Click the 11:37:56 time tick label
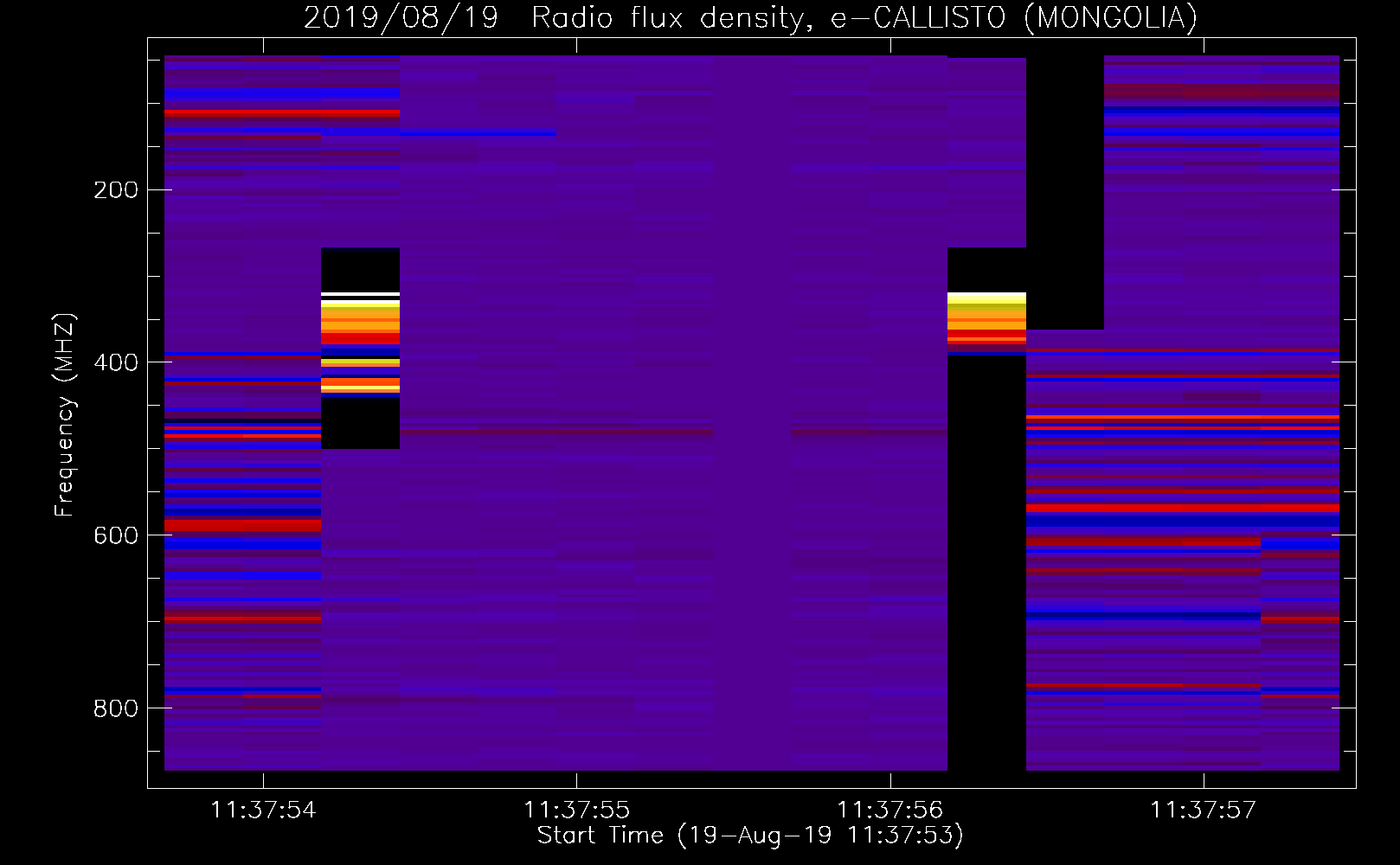1400x865 pixels. coord(889,810)
